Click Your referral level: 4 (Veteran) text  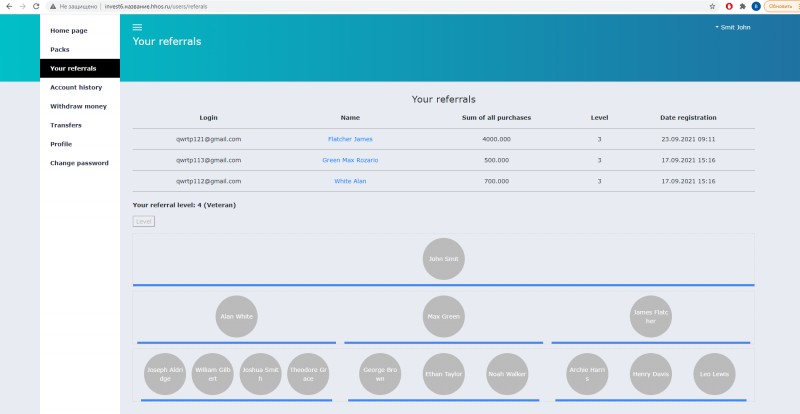click(x=184, y=205)
